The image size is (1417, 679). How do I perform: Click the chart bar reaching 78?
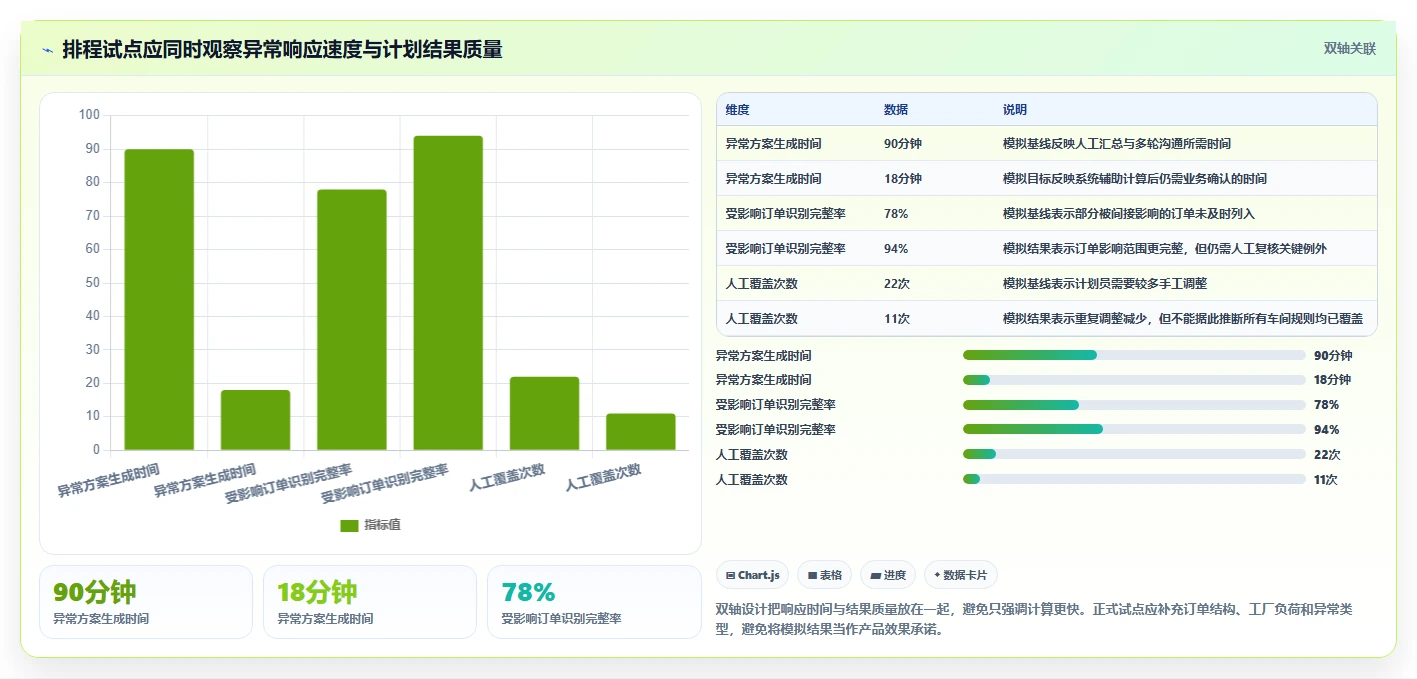pos(352,319)
